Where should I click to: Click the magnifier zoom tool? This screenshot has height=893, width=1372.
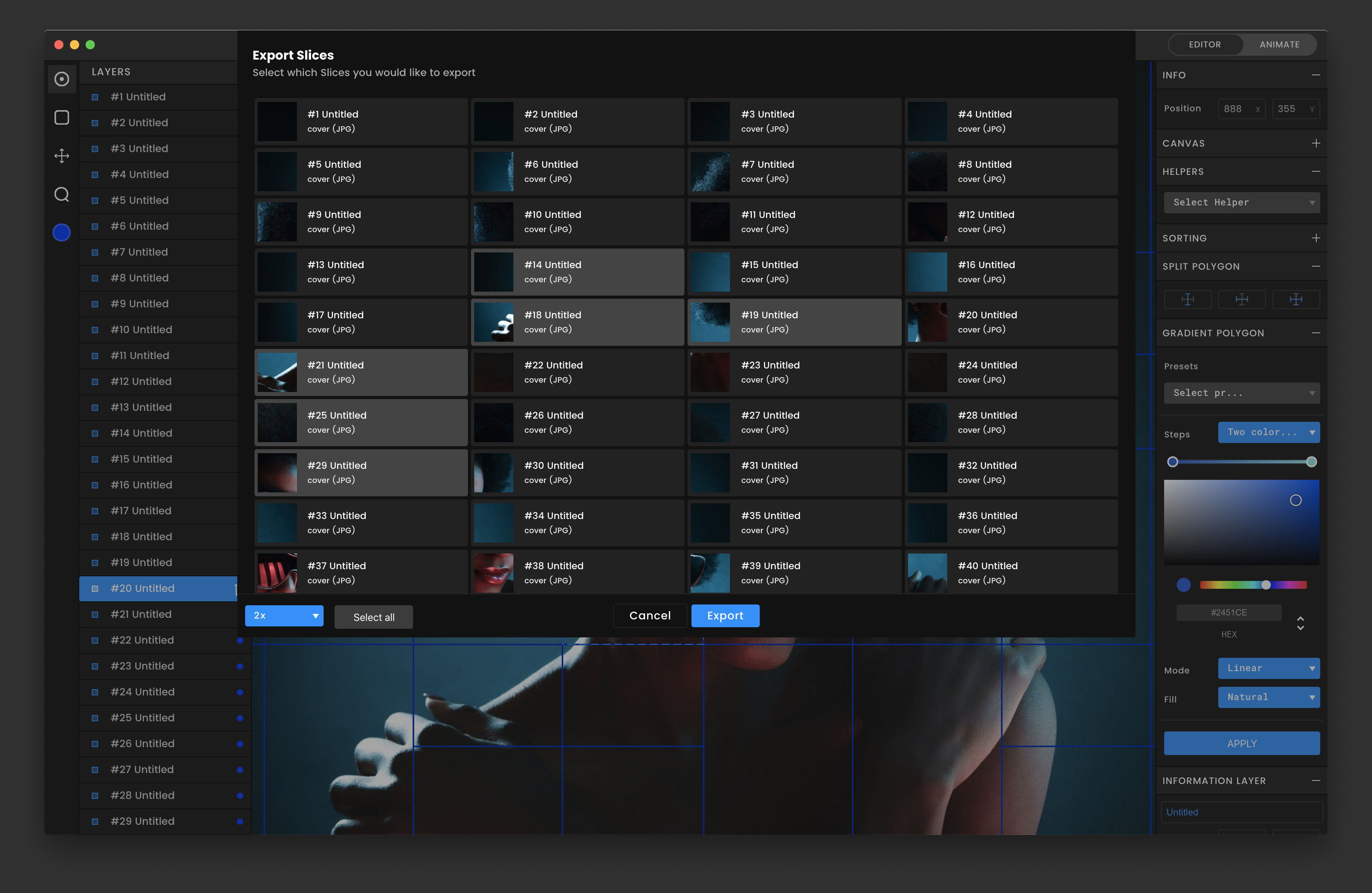pos(62,194)
